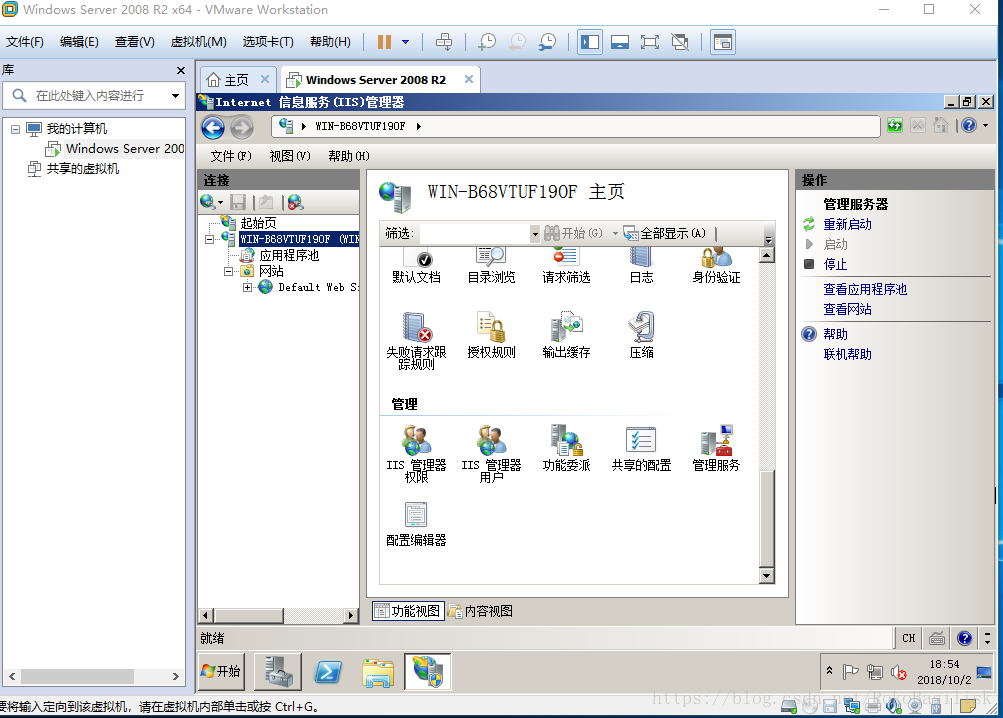This screenshot has width=1003, height=718.
Task: Open the 失败请求跟踪规则 icon
Action: tap(416, 340)
